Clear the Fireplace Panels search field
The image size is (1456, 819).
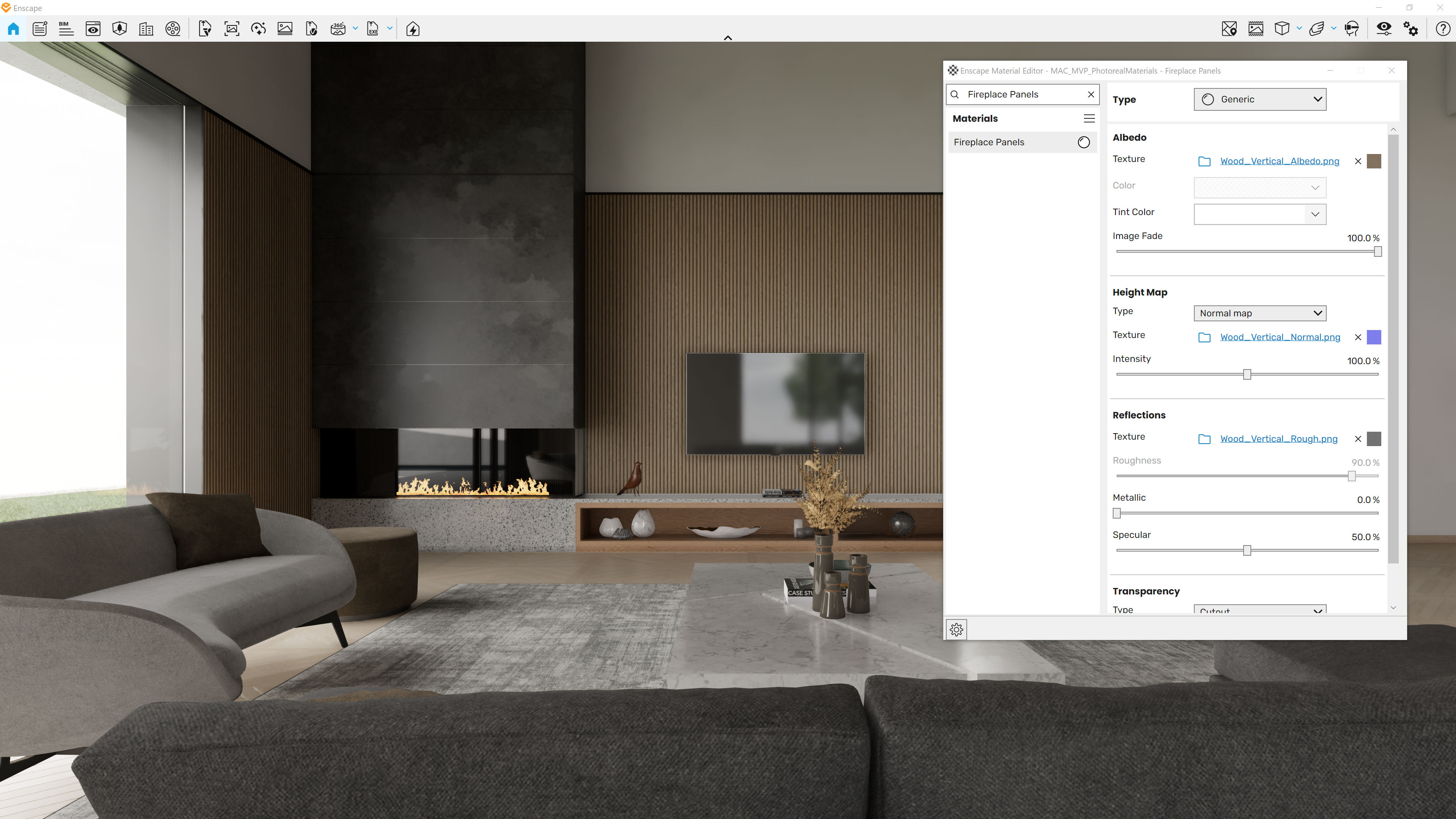(1091, 94)
